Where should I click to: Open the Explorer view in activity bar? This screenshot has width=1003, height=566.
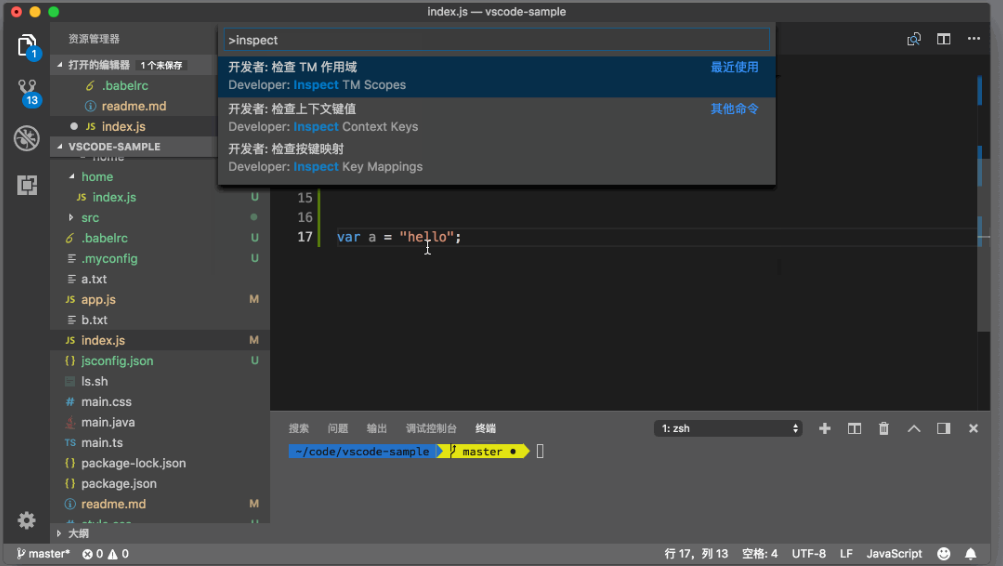pyautogui.click(x=26, y=45)
